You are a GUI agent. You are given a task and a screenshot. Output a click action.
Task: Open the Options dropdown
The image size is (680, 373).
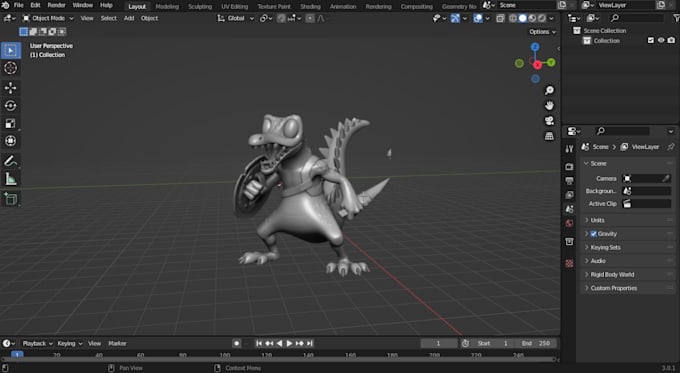point(542,32)
